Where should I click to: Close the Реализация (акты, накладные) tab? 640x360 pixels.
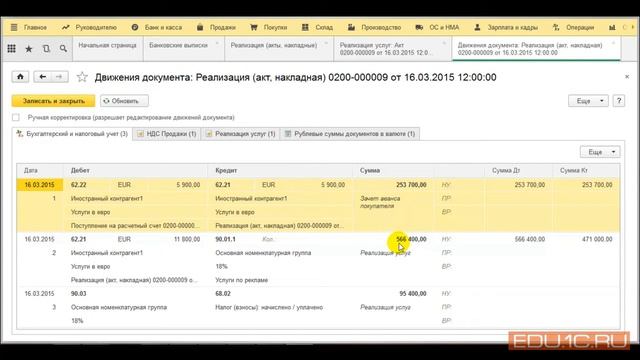click(326, 43)
